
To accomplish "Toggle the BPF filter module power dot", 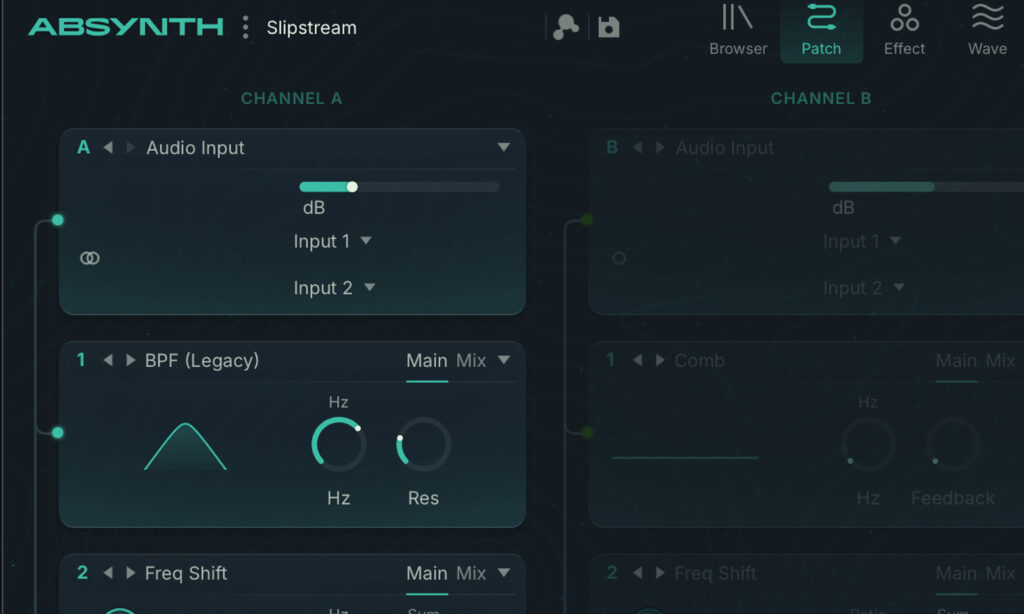I will (58, 432).
